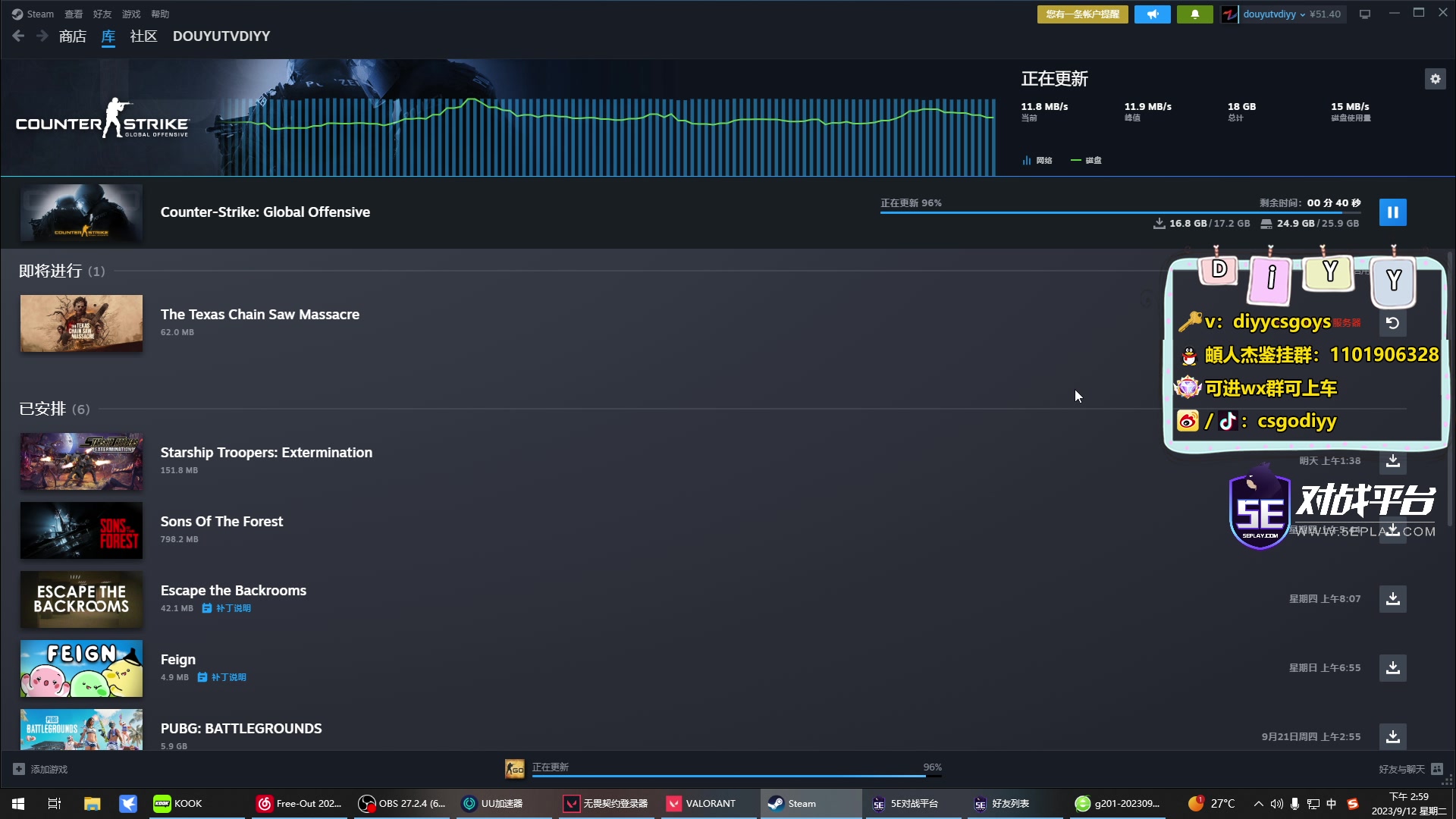This screenshot has height=819, width=1456.
Task: Download Escape the Backrooms now
Action: tap(1392, 599)
